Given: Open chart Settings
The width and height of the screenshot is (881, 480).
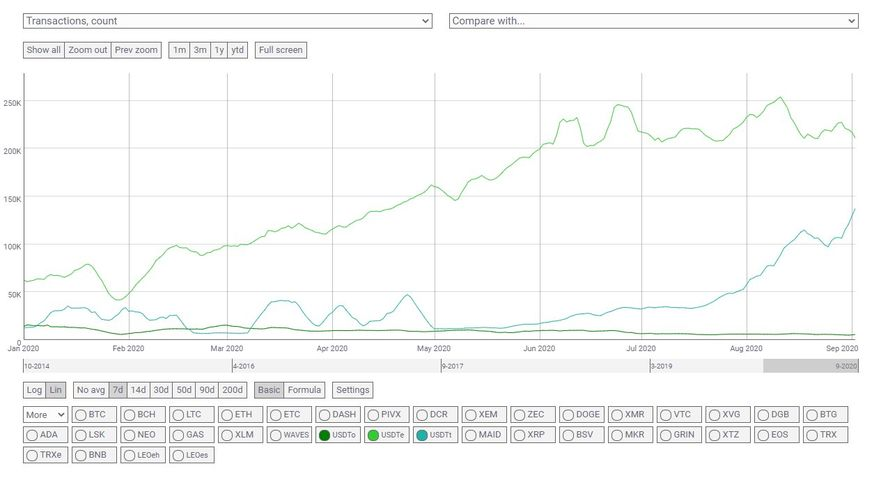Looking at the screenshot, I should point(352,390).
